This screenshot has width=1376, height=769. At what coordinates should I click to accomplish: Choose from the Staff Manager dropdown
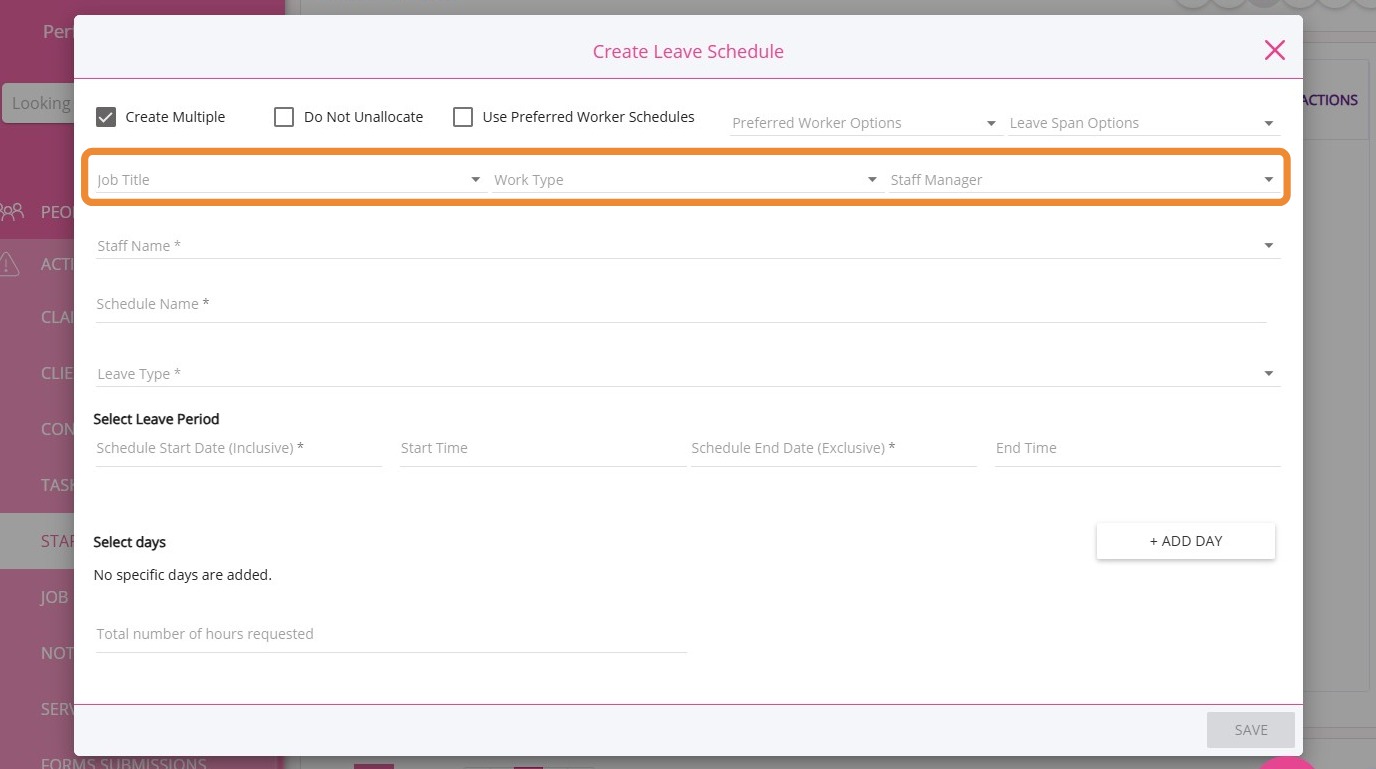[1084, 180]
